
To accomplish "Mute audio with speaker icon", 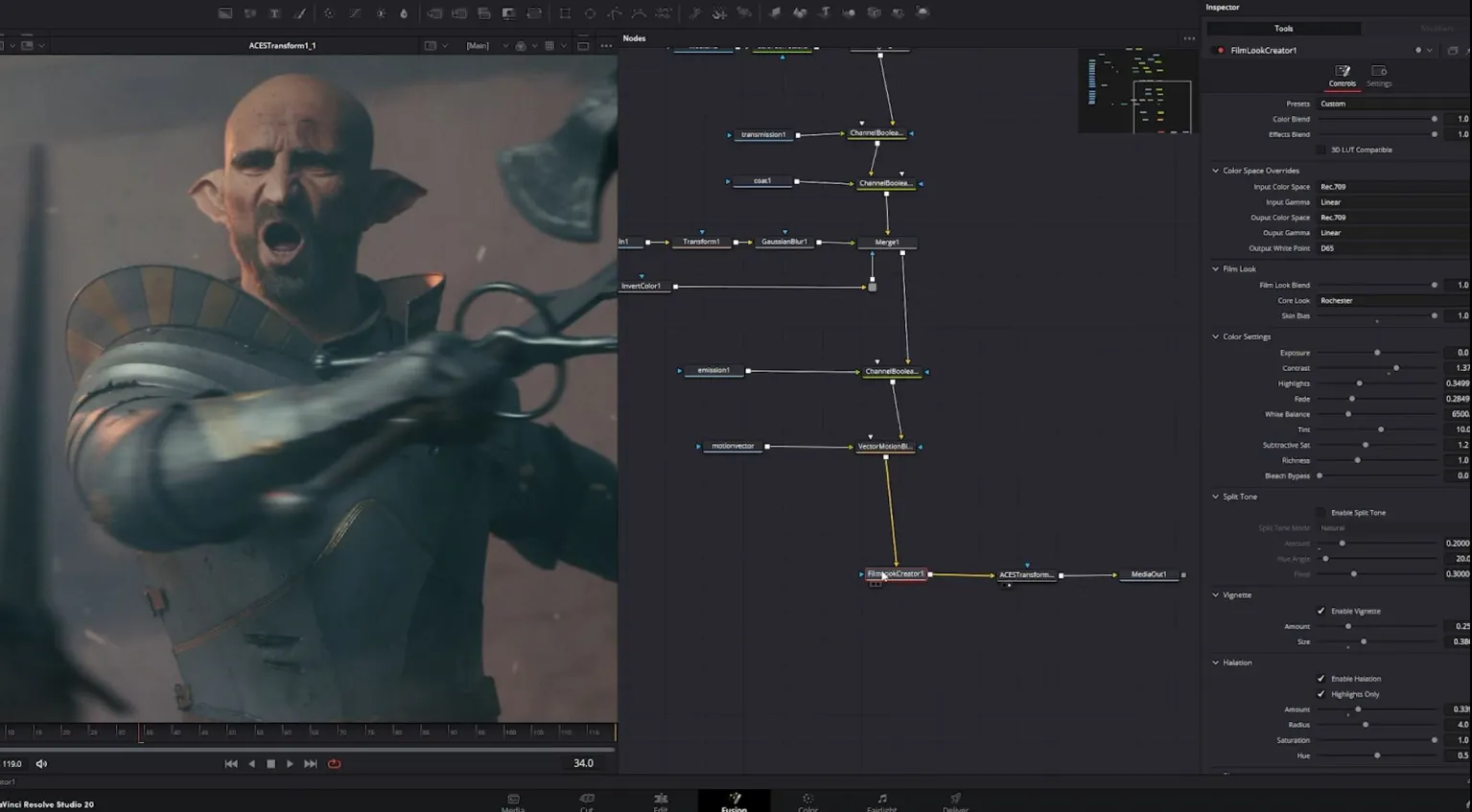I will (x=41, y=764).
